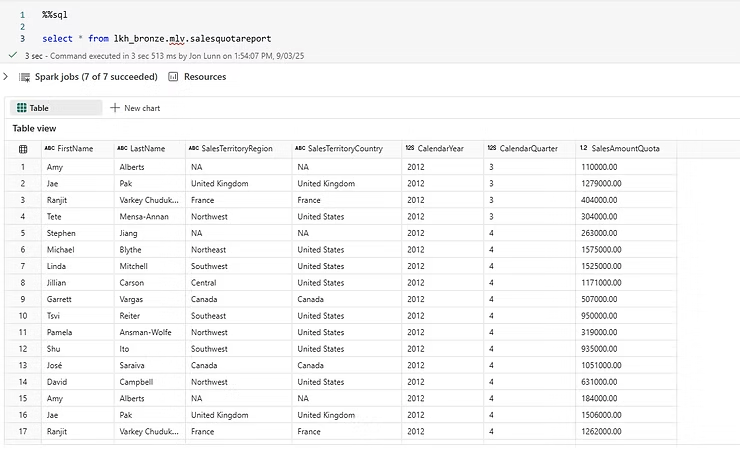Click the plus icon for New chart
Screen dimensions: 740x452
coord(115,108)
